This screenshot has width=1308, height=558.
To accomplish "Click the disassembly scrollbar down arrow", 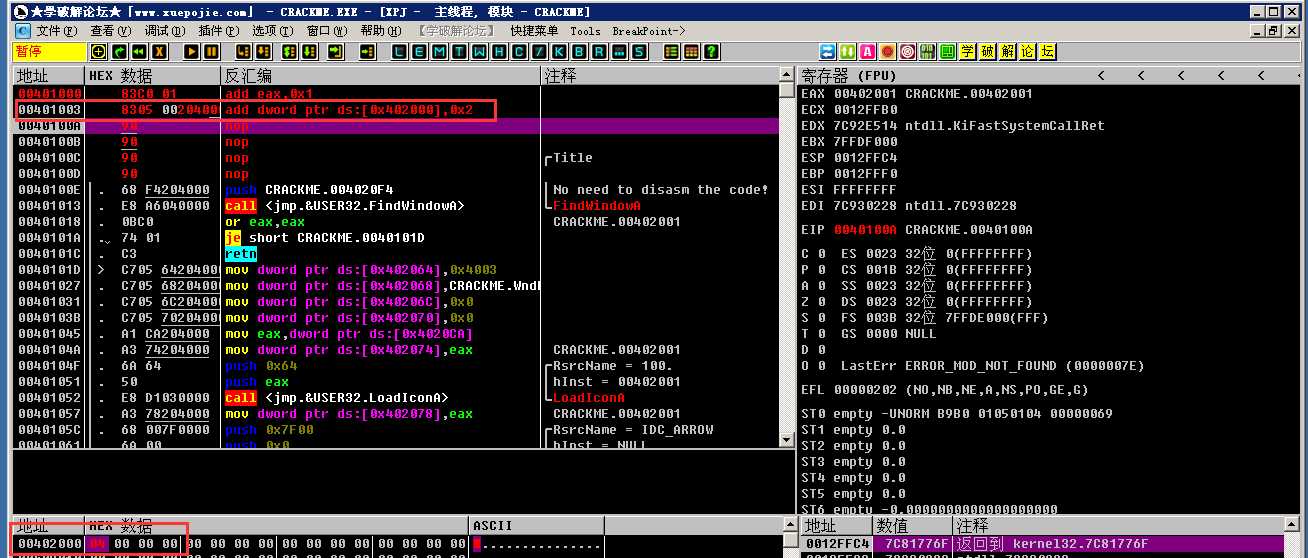I will [787, 439].
